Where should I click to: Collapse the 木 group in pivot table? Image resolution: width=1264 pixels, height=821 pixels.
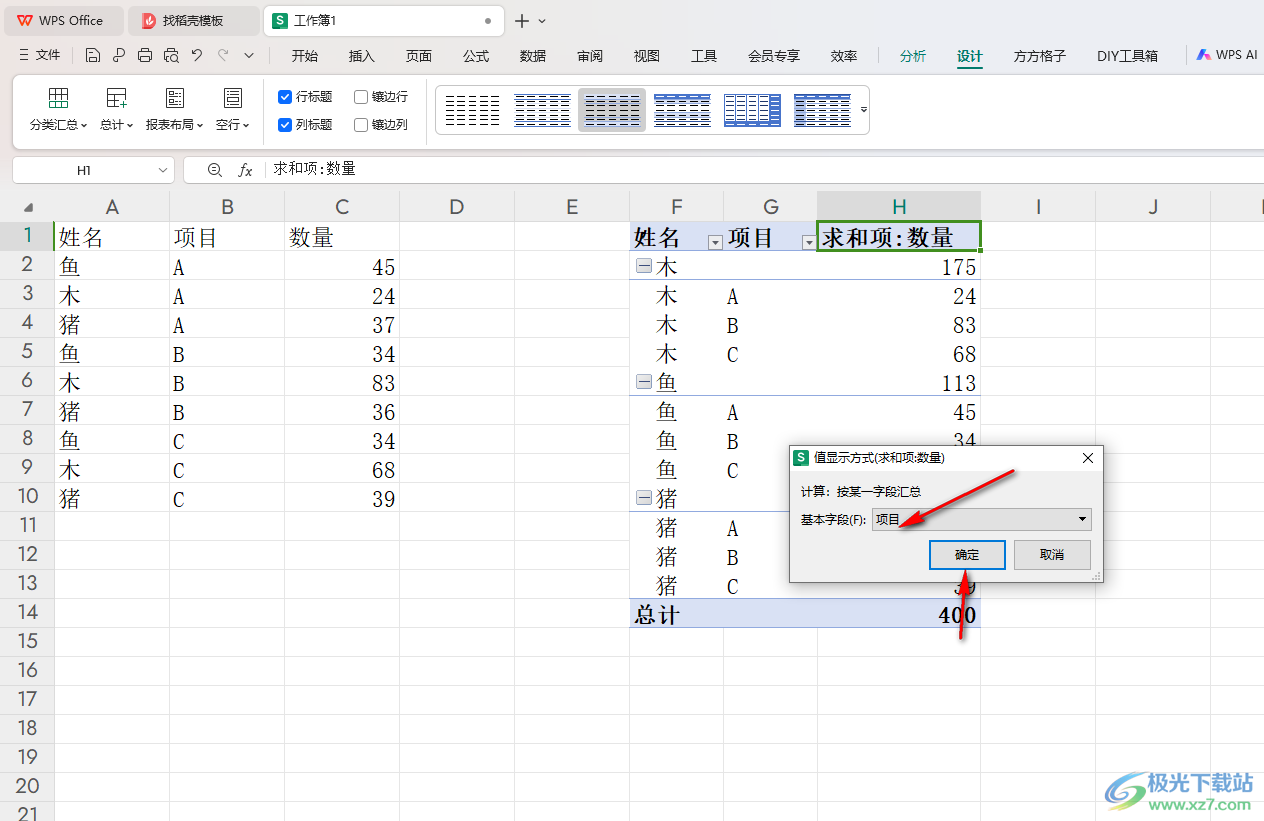644,267
